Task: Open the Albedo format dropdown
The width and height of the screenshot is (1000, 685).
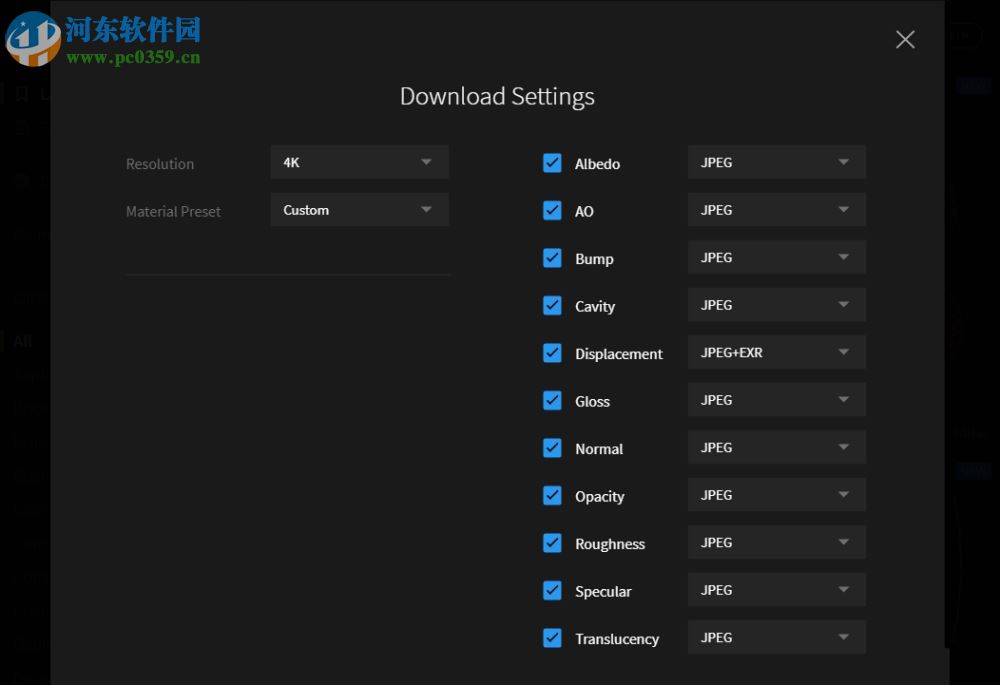Action: point(776,162)
